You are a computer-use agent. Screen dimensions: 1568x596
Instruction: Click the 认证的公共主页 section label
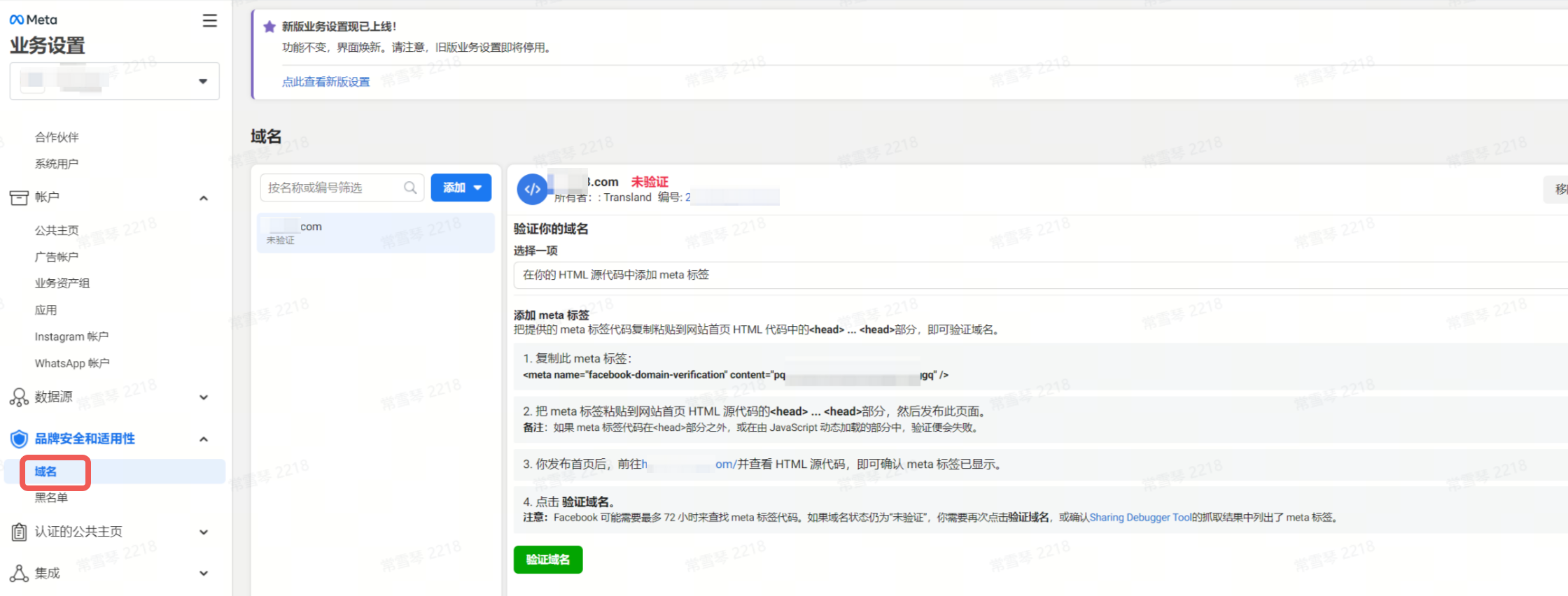[x=78, y=532]
